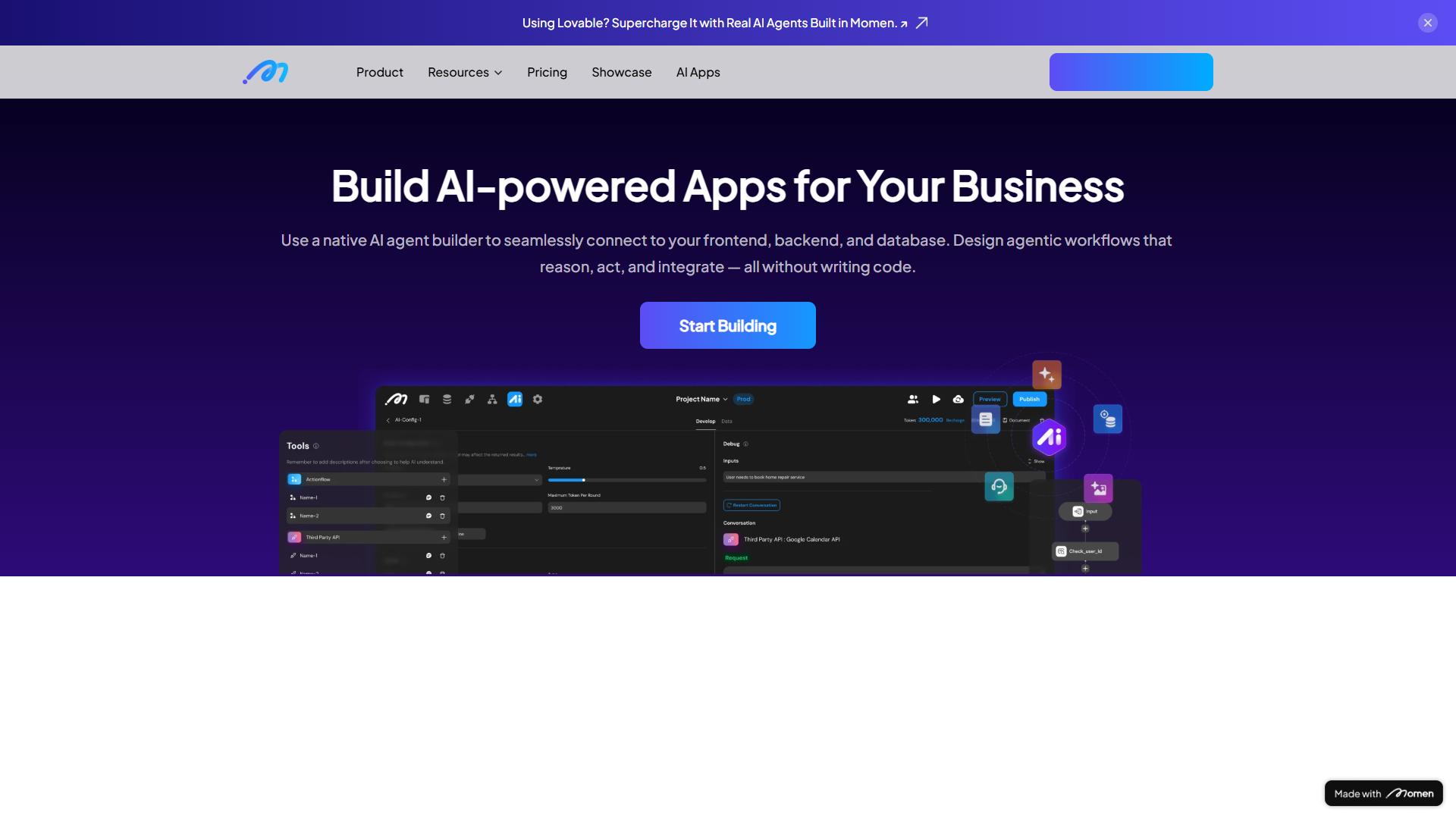Click the Show expander in Debug panel

pyautogui.click(x=1036, y=461)
